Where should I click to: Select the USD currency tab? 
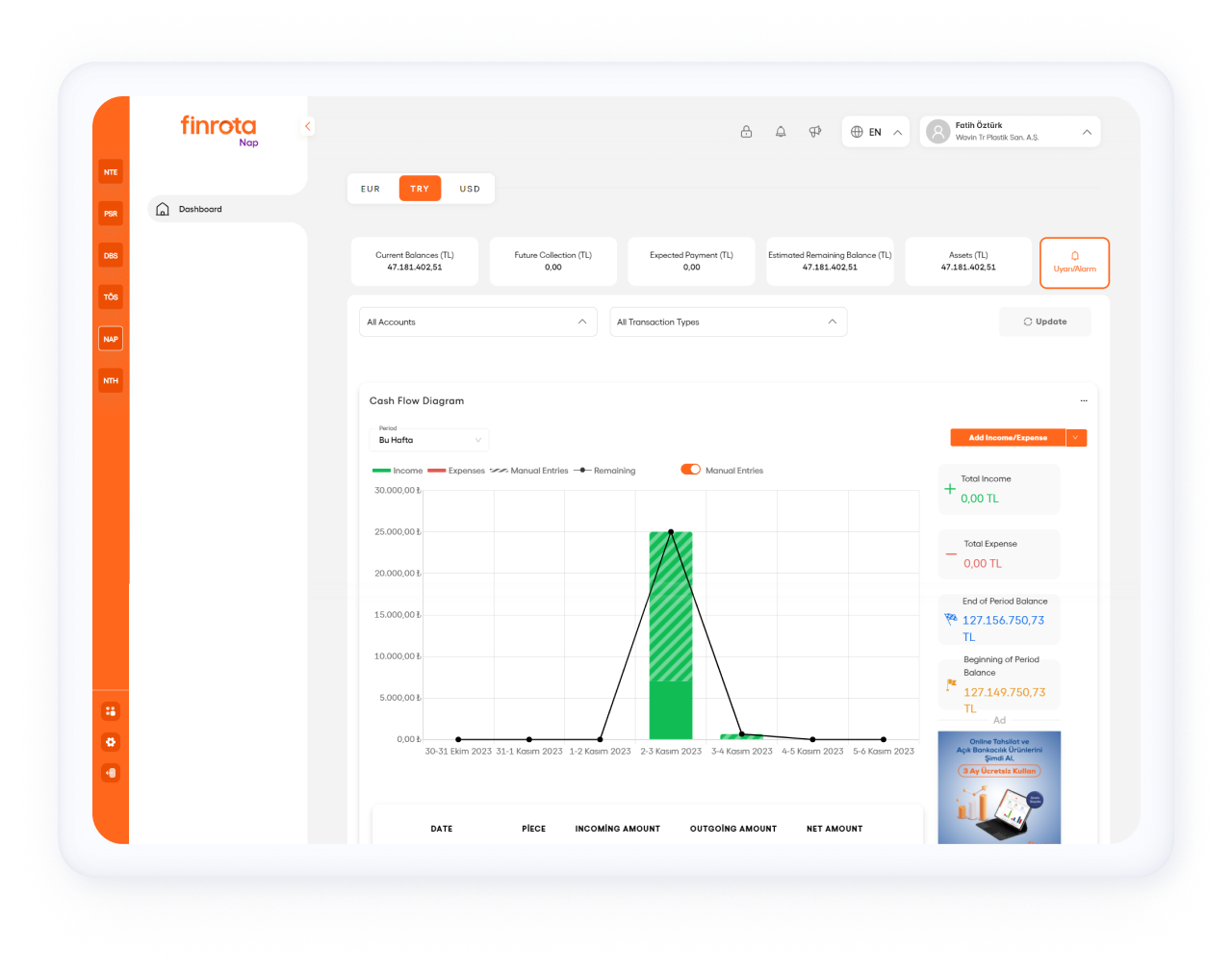click(470, 189)
